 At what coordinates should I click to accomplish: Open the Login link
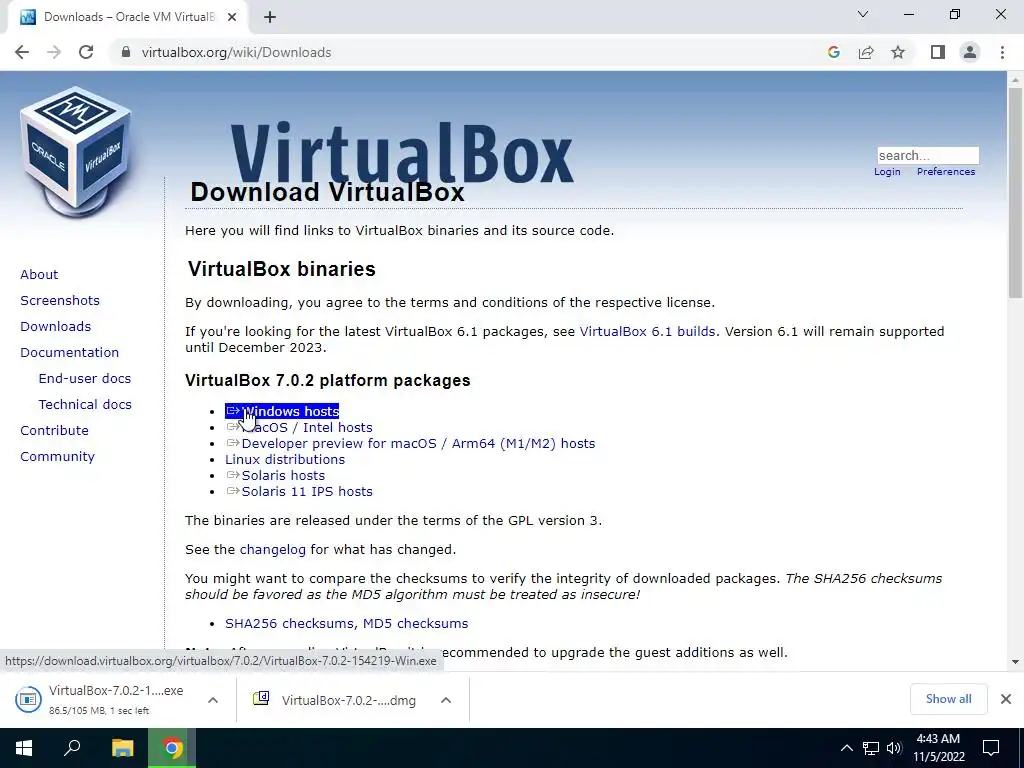coord(887,172)
